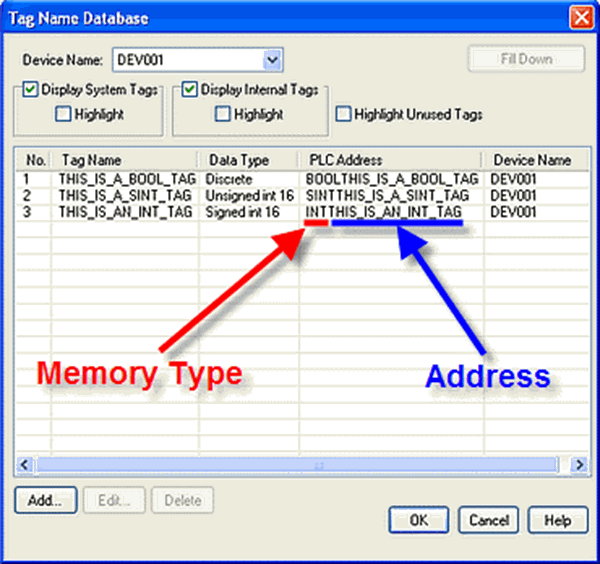Click the left scroll arrow of the table
The width and height of the screenshot is (600, 564).
pyautogui.click(x=25, y=466)
